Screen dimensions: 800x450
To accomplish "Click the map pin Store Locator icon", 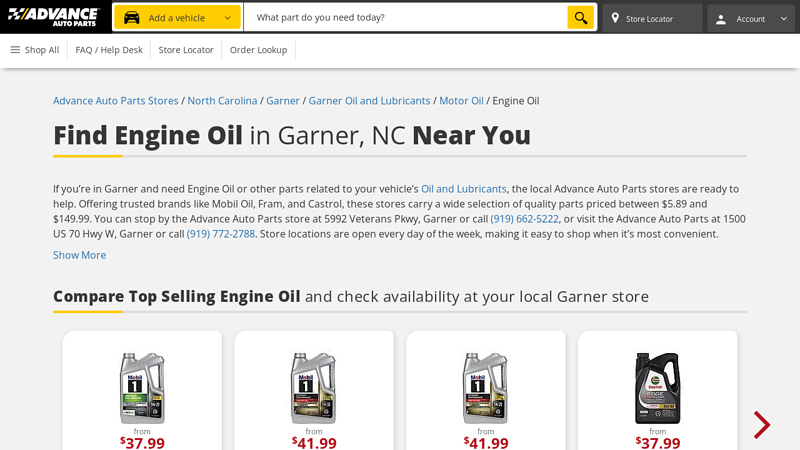I will coord(615,18).
